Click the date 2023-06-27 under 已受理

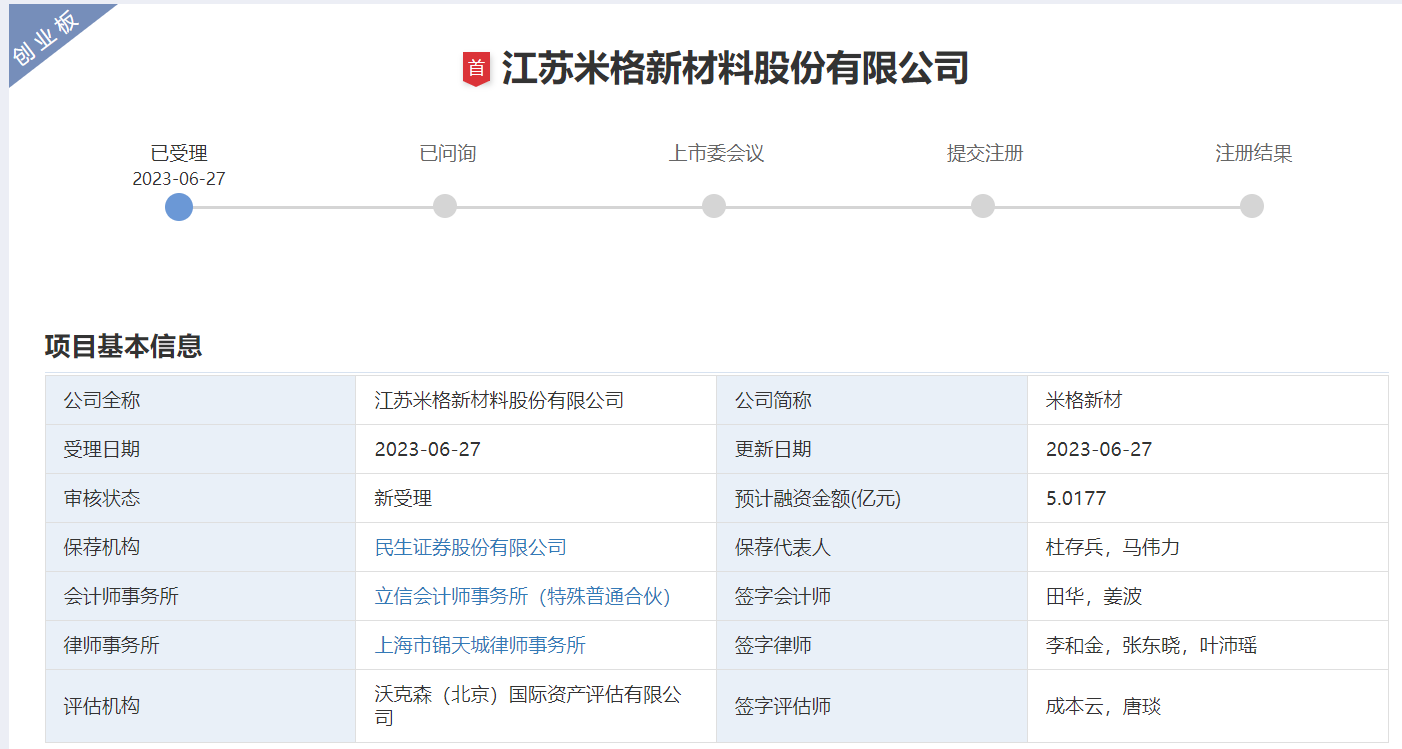179,178
